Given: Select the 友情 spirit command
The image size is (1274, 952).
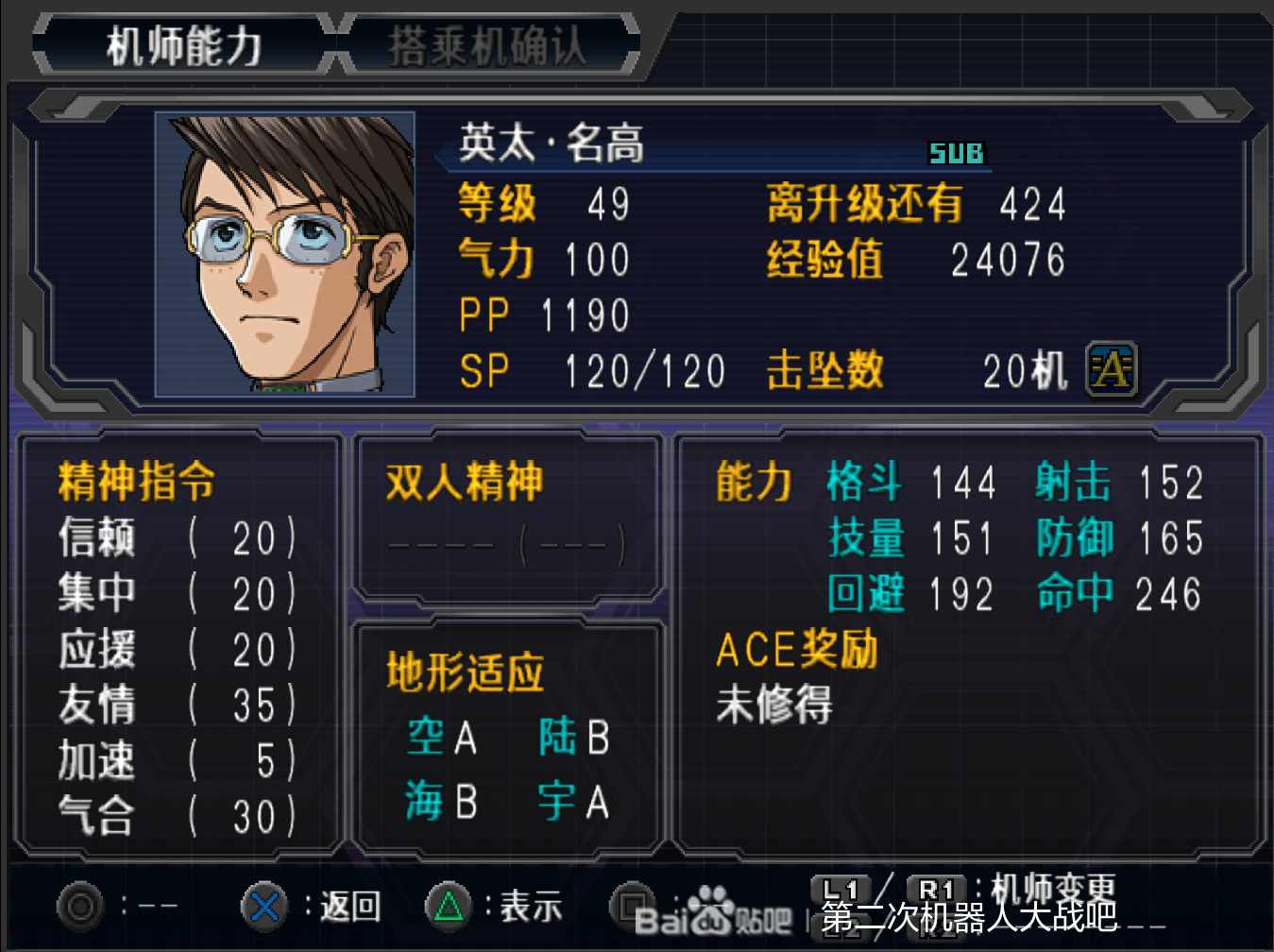Looking at the screenshot, I should coord(178,705).
